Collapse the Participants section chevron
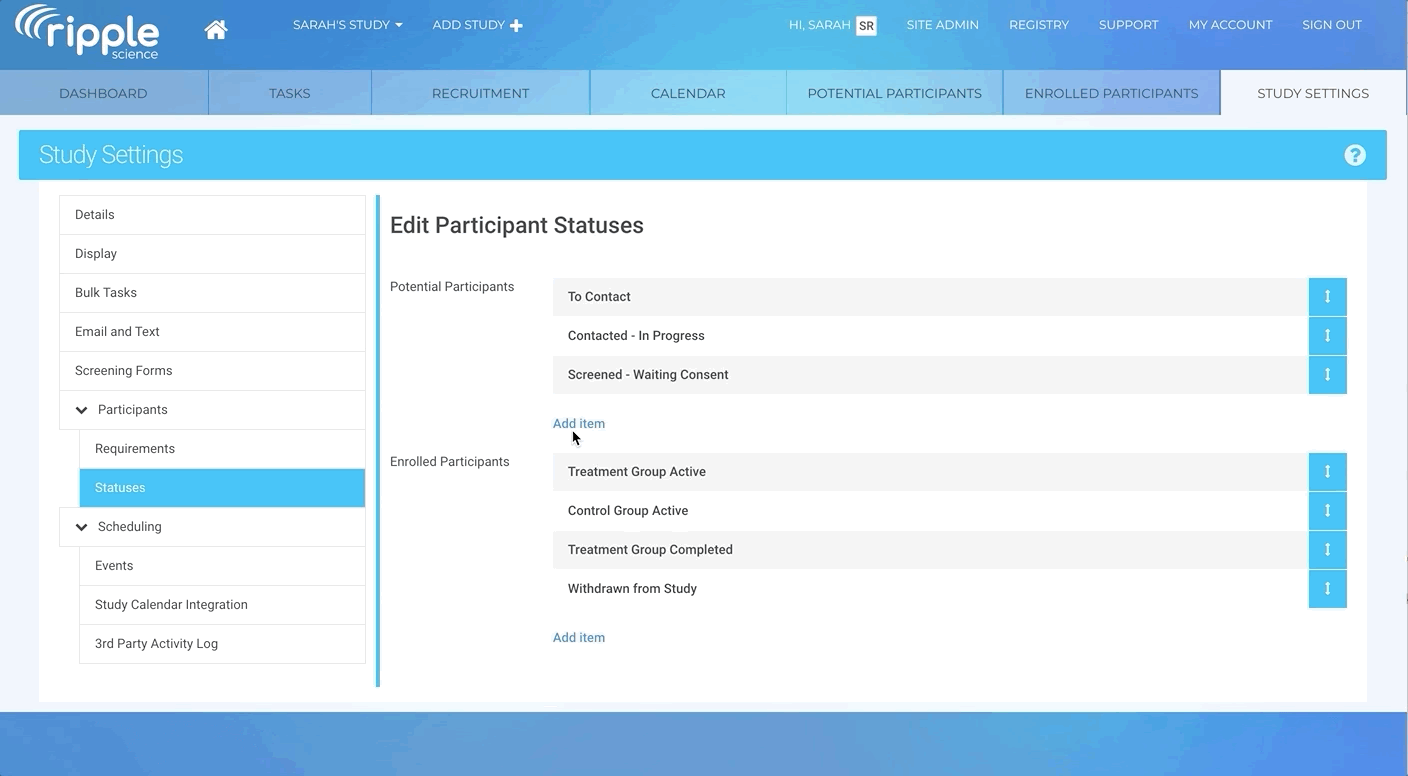The height and width of the screenshot is (776, 1408). pos(82,410)
